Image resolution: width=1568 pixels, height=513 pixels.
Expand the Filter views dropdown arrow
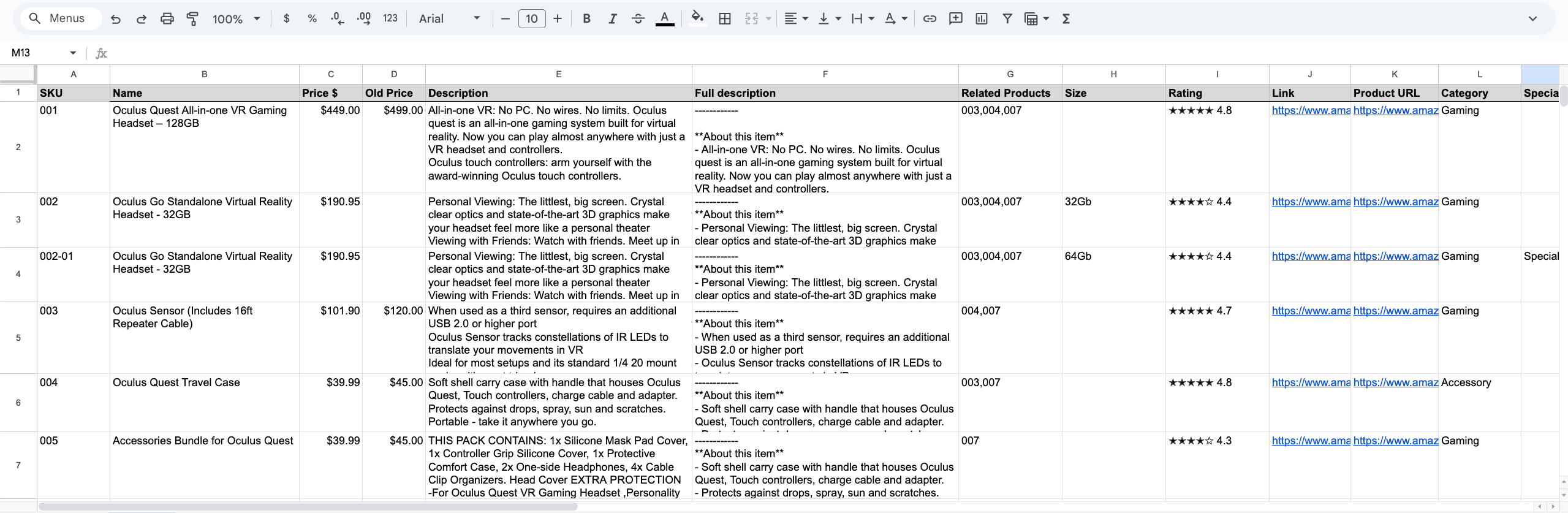[x=1047, y=19]
